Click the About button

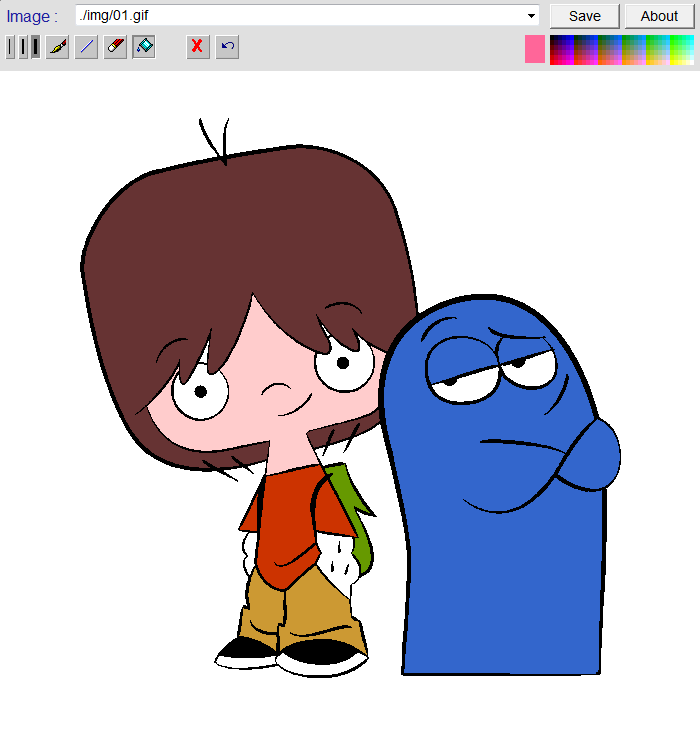[x=660, y=16]
